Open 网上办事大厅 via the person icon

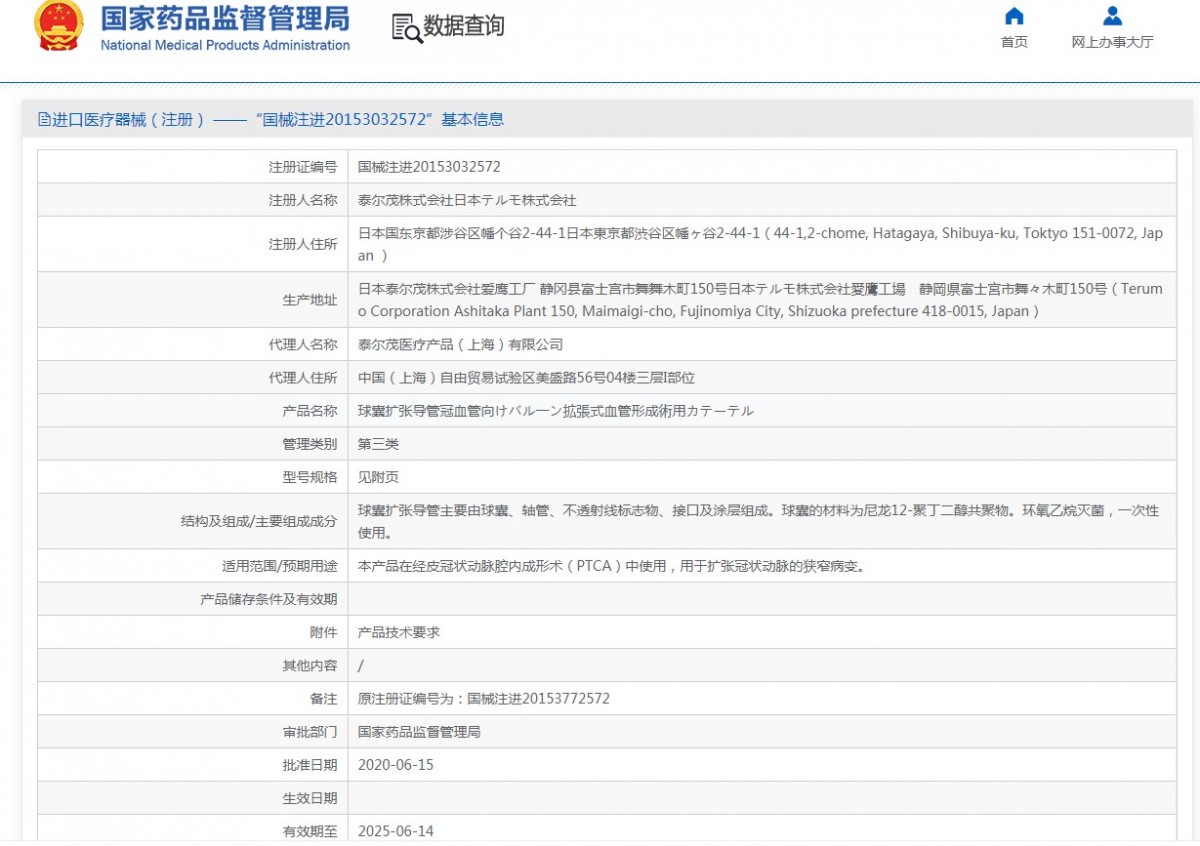pyautogui.click(x=1112, y=16)
